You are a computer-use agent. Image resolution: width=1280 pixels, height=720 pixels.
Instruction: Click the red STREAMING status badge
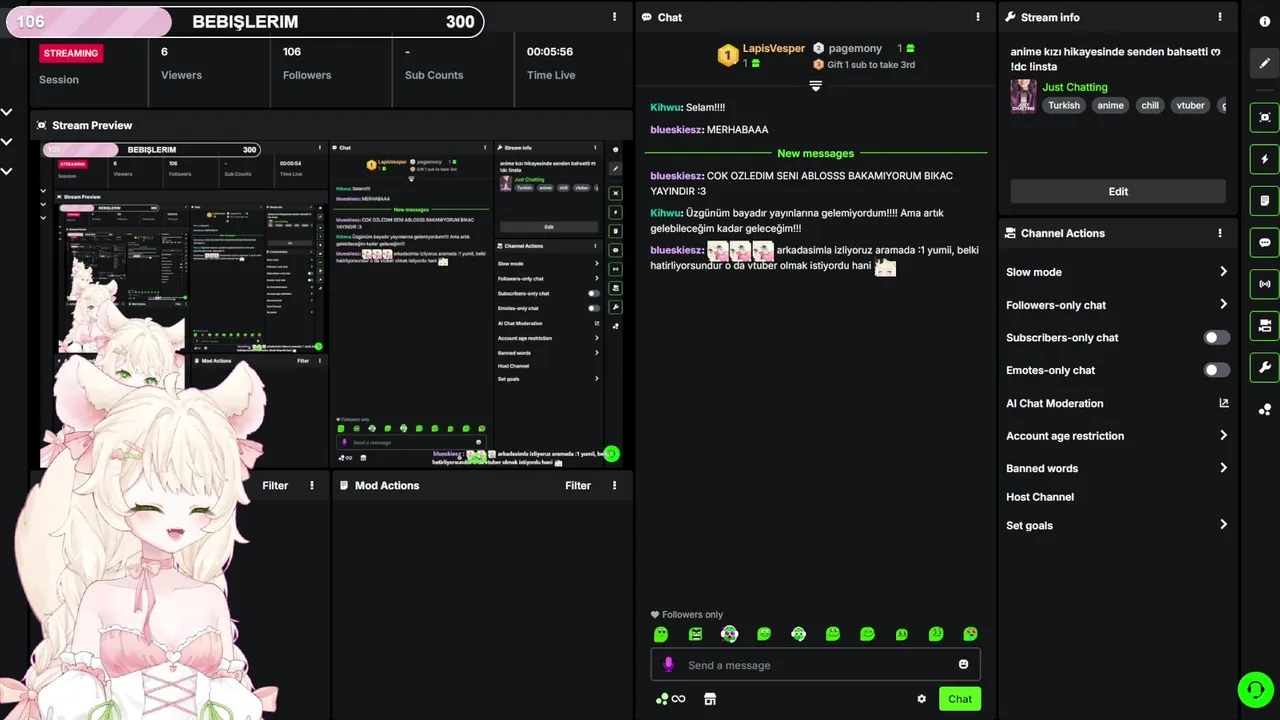tap(71, 53)
